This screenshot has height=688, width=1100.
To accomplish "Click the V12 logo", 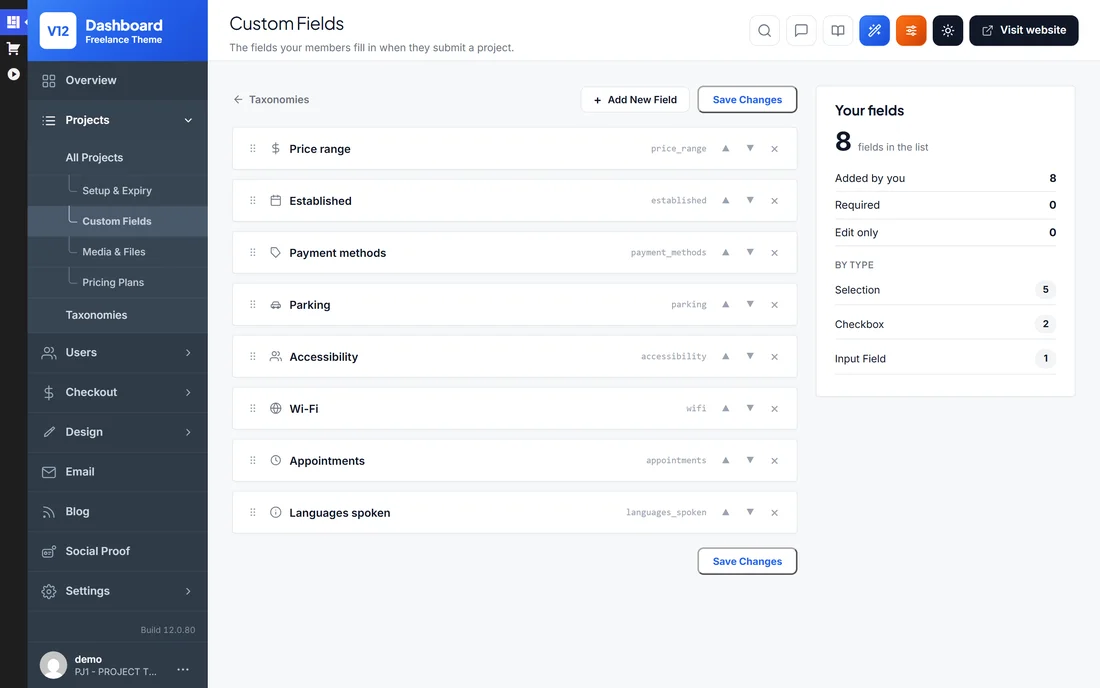I will (58, 31).
